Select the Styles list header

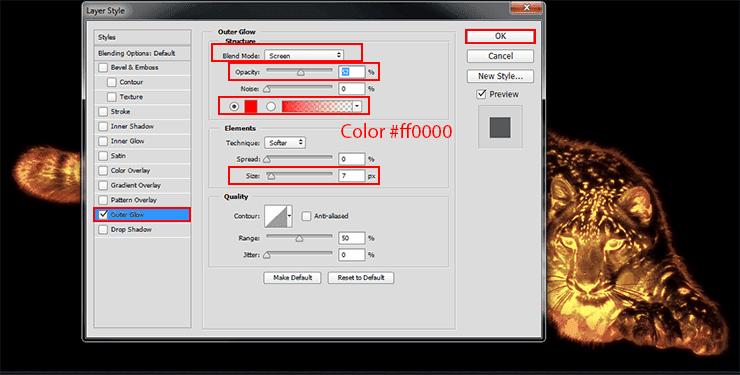pos(142,37)
